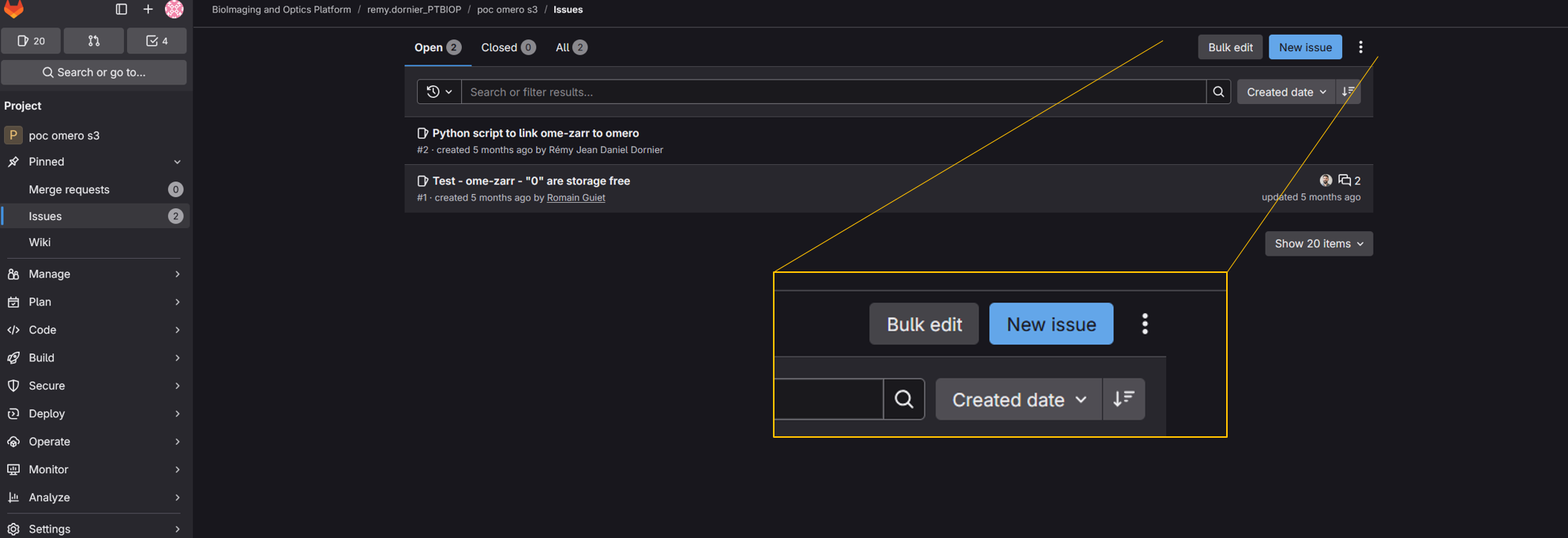Click Bulk edit beside the issue tabs
1568x538 pixels.
[x=1230, y=47]
